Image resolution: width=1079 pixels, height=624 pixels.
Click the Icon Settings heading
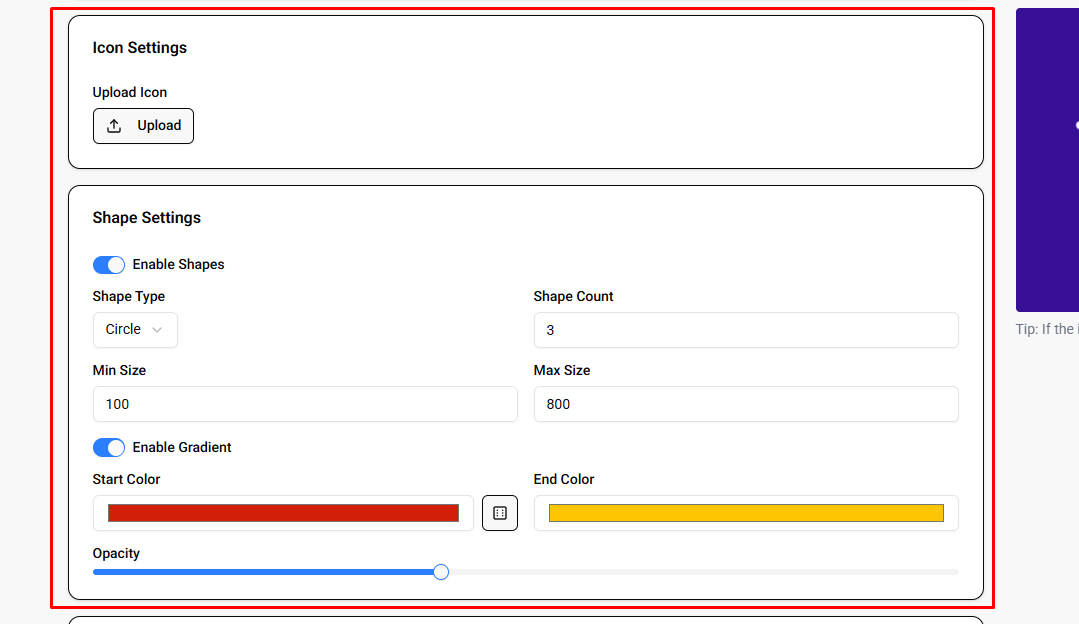pyautogui.click(x=140, y=48)
